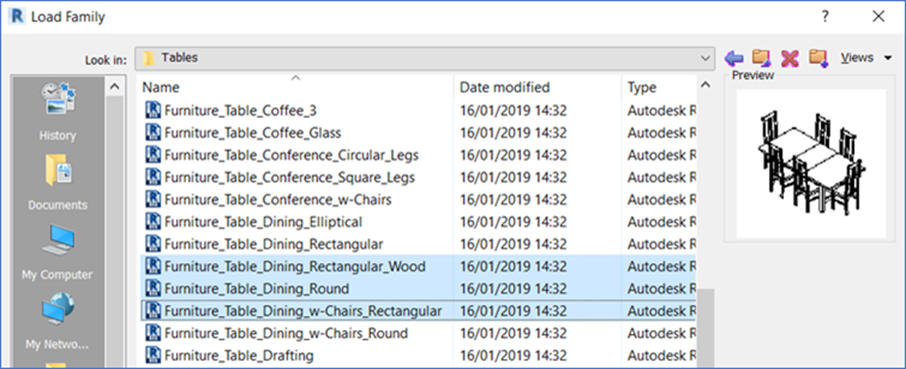Click file icon of Furniture_Table_Dining_Elliptical
Viewport: 906px width, 369px height.
pyautogui.click(x=153, y=222)
